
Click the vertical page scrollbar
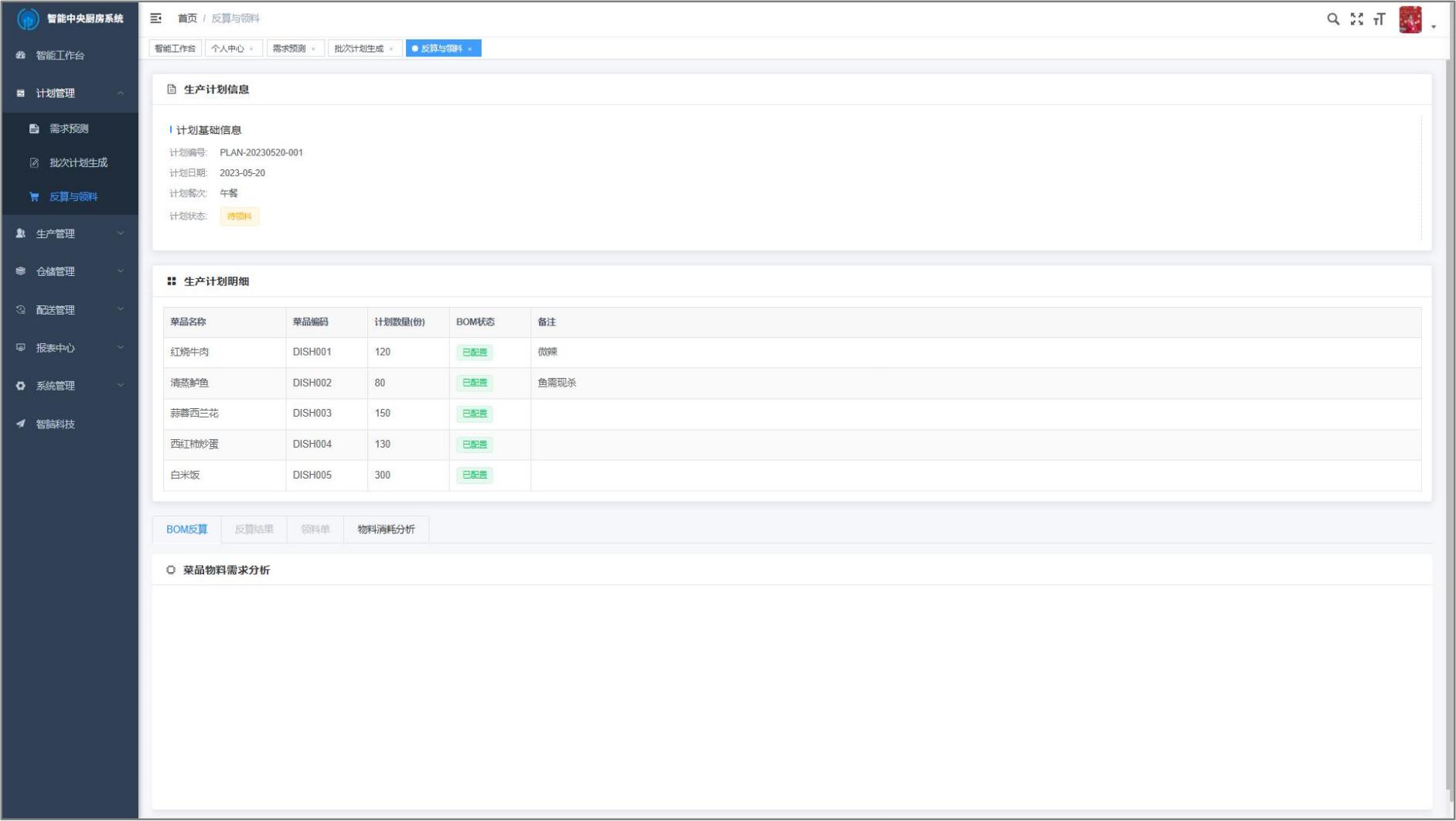click(x=1449, y=387)
